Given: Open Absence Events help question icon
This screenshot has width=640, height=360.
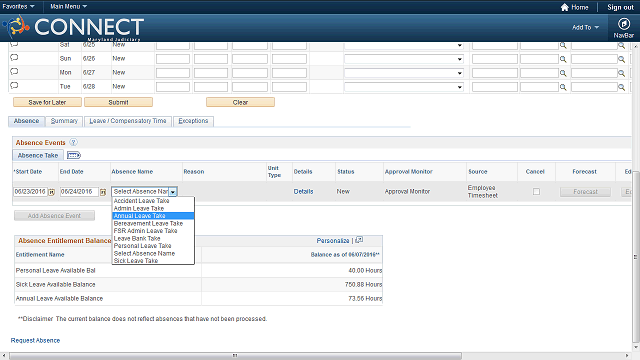Looking at the screenshot, I should tap(73, 142).
